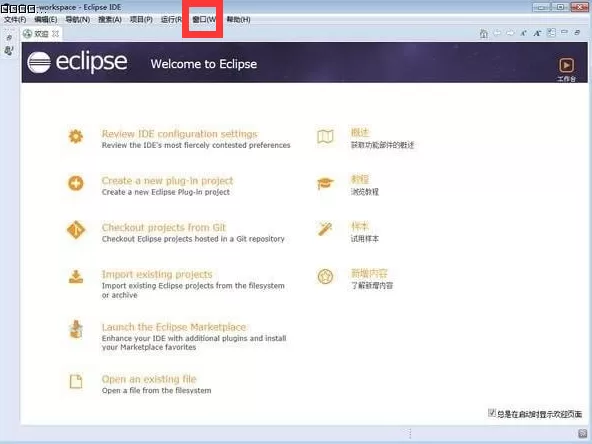Click the magic wand icon for 样本
Screen dimensions: 592x444
pos(325,229)
